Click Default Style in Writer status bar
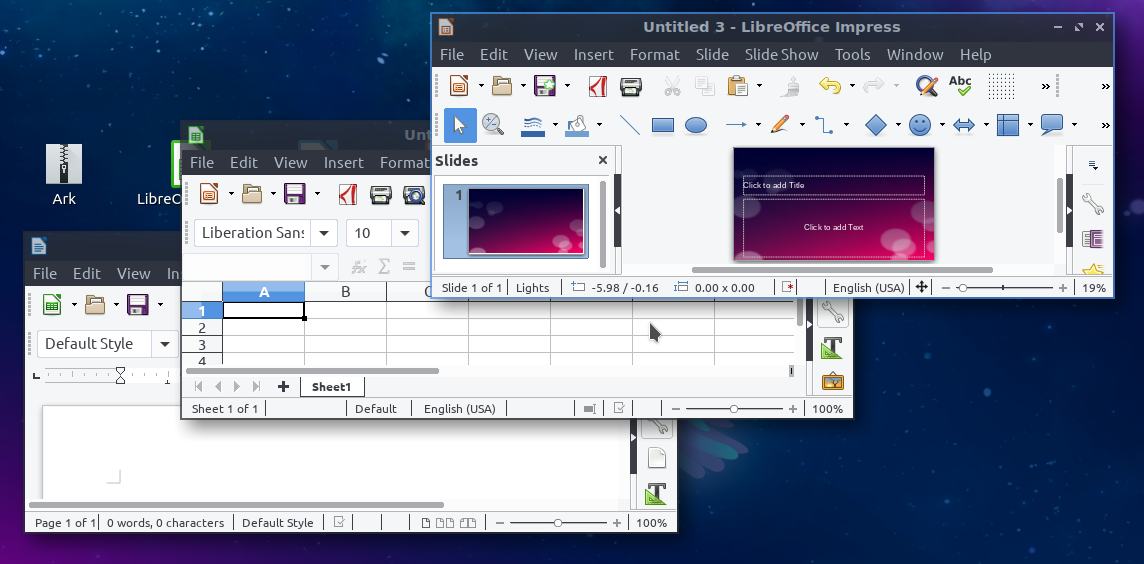This screenshot has width=1144, height=564. point(277,522)
